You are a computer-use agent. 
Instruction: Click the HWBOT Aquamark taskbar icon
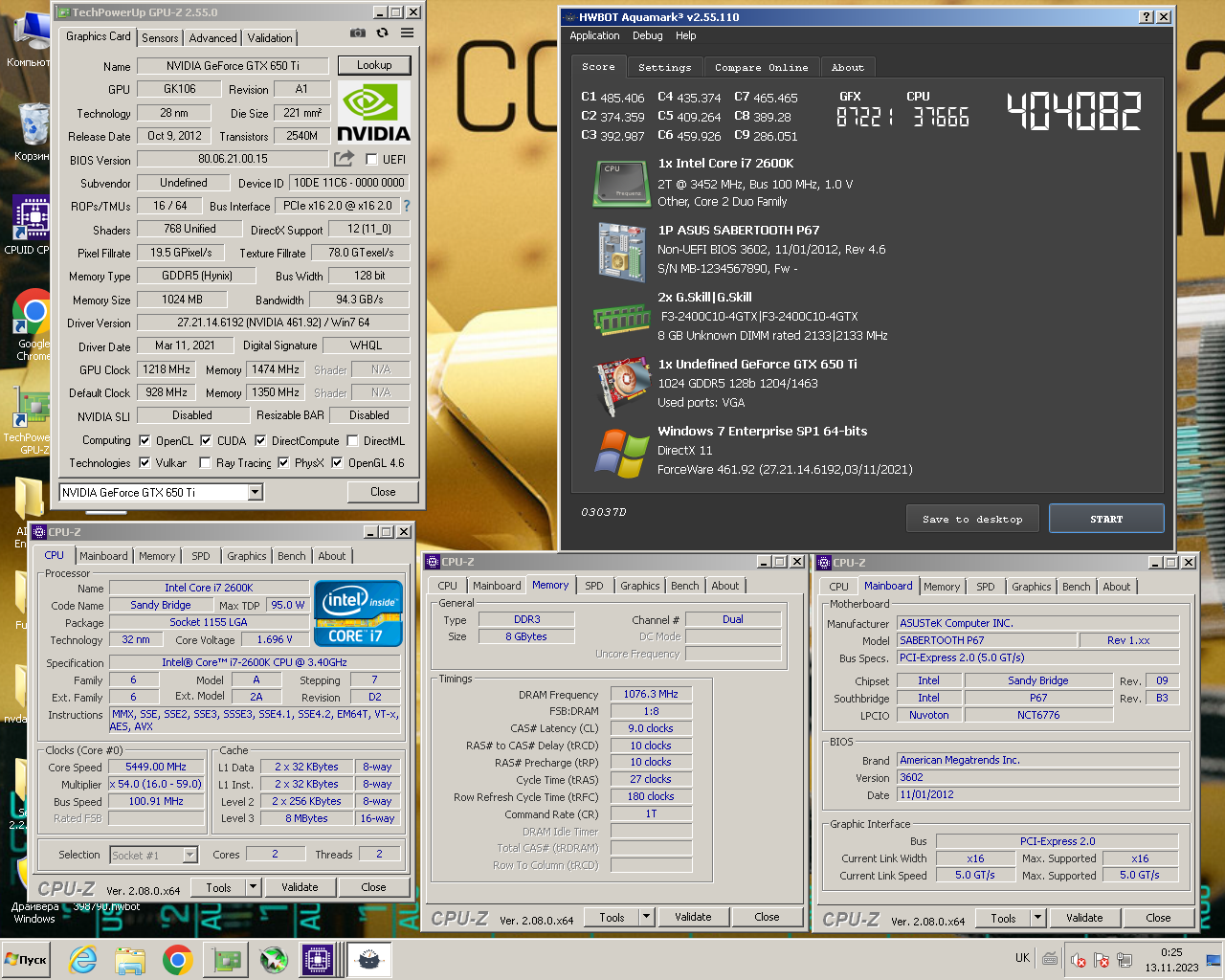[368, 959]
